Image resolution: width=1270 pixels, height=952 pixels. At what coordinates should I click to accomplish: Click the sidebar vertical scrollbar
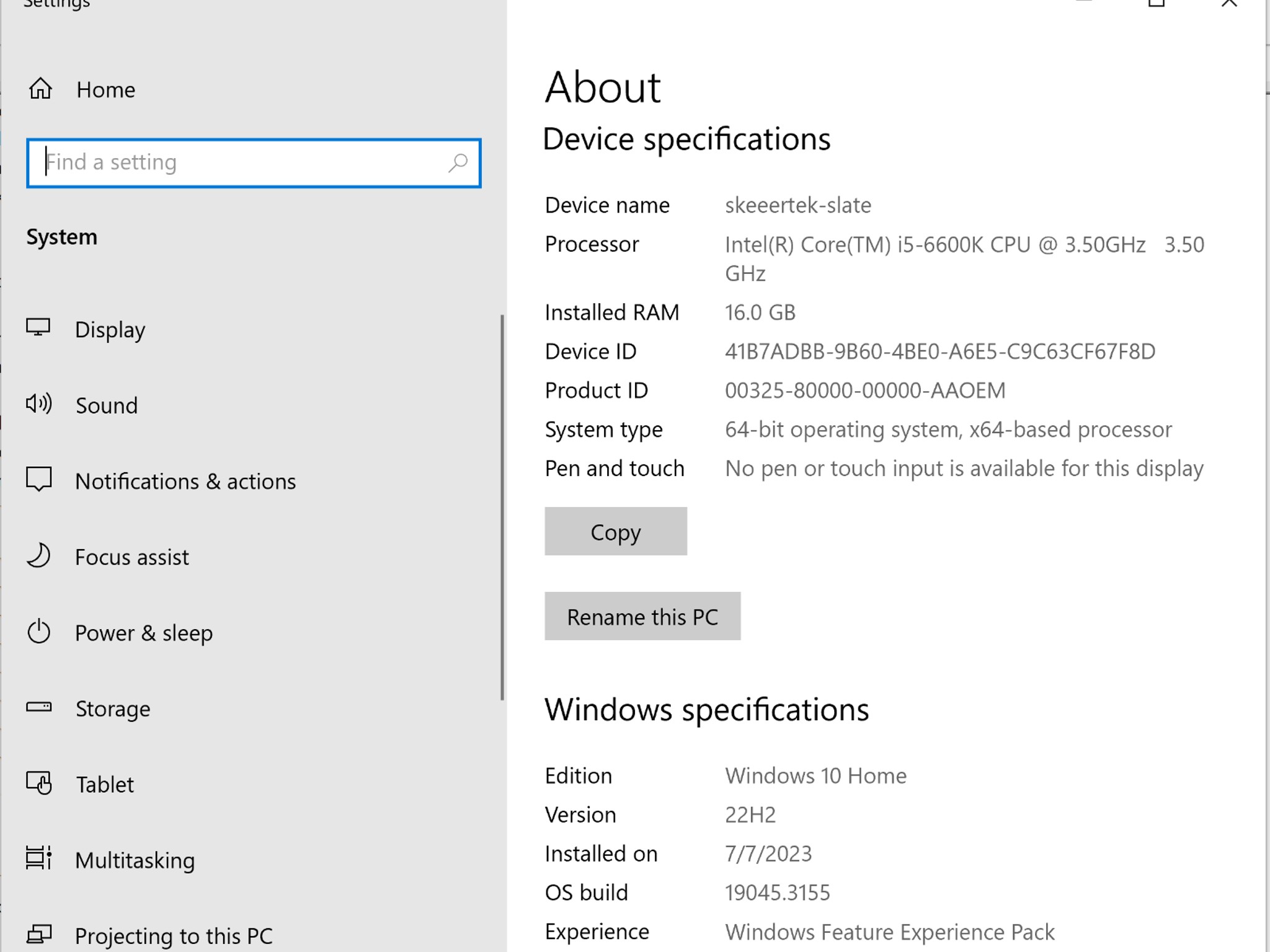click(x=502, y=508)
